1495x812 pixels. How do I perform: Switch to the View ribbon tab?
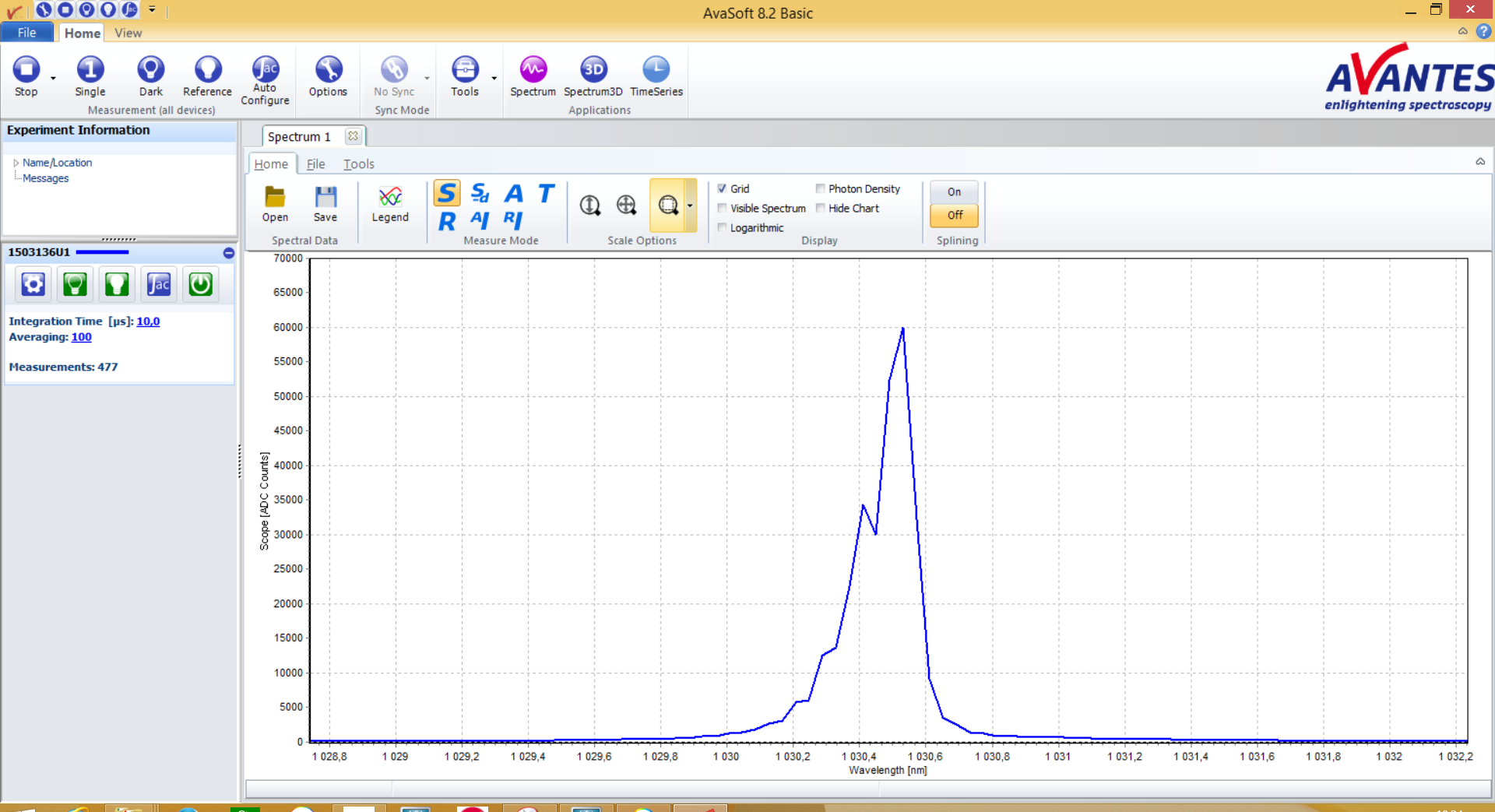[128, 33]
